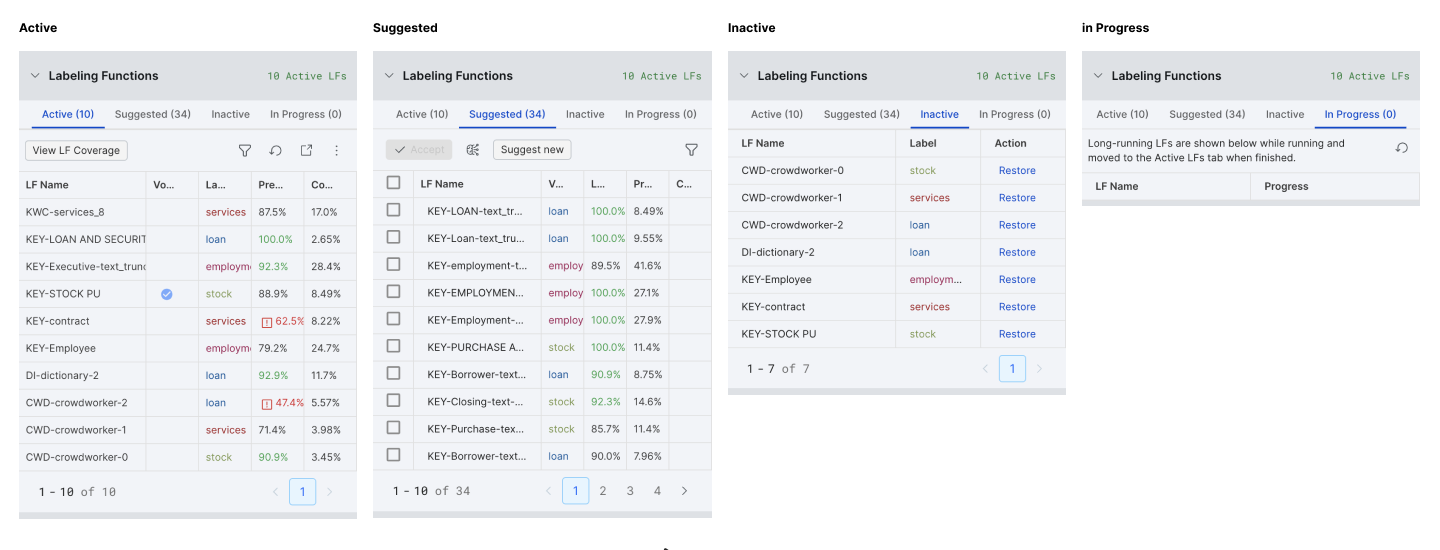The width and height of the screenshot is (1440, 550).
Task: Collapse Labeling Functions chevron in Inactive panel
Action: coord(744,76)
